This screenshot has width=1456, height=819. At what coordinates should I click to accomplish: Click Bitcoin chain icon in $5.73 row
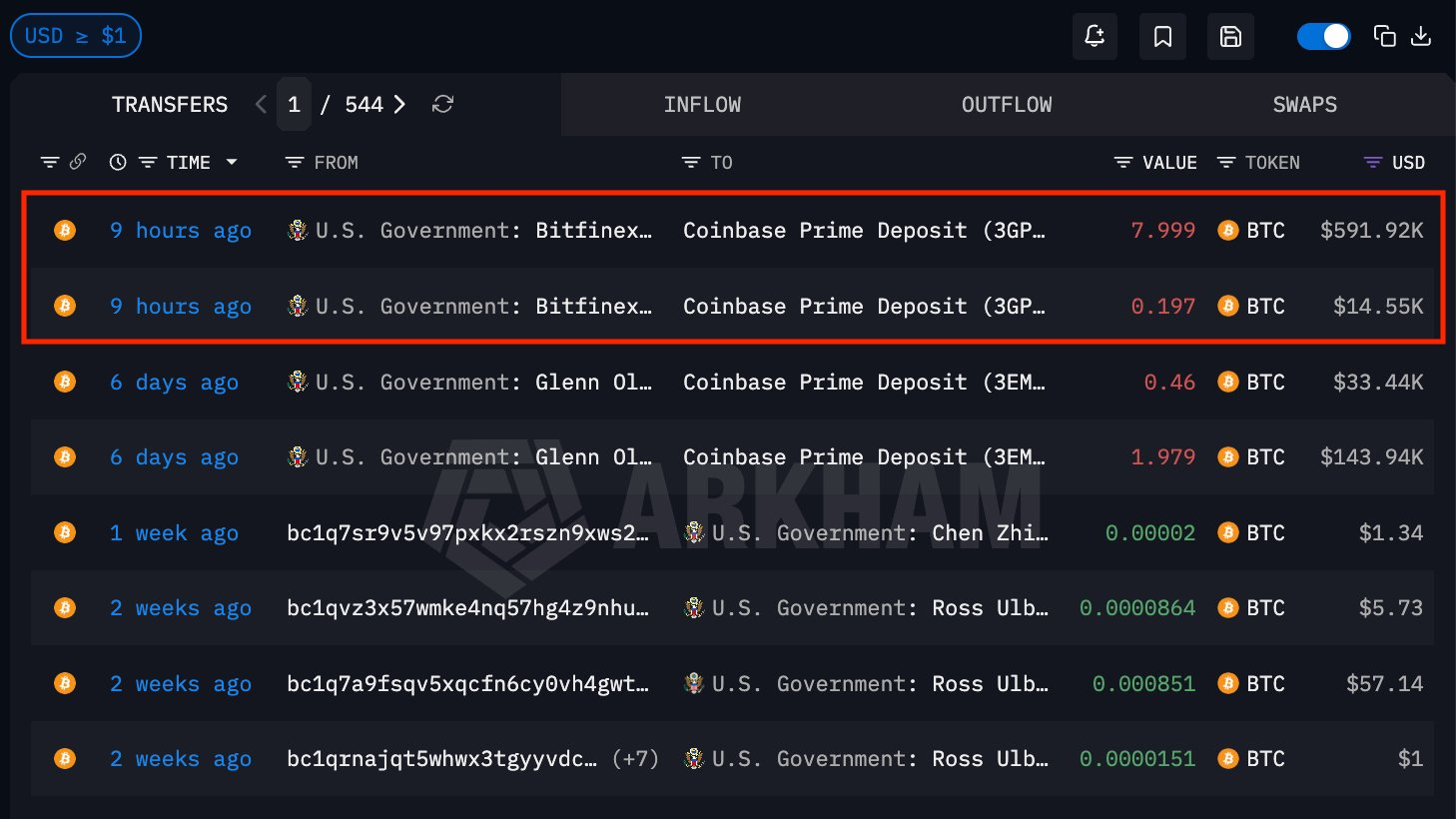[65, 607]
